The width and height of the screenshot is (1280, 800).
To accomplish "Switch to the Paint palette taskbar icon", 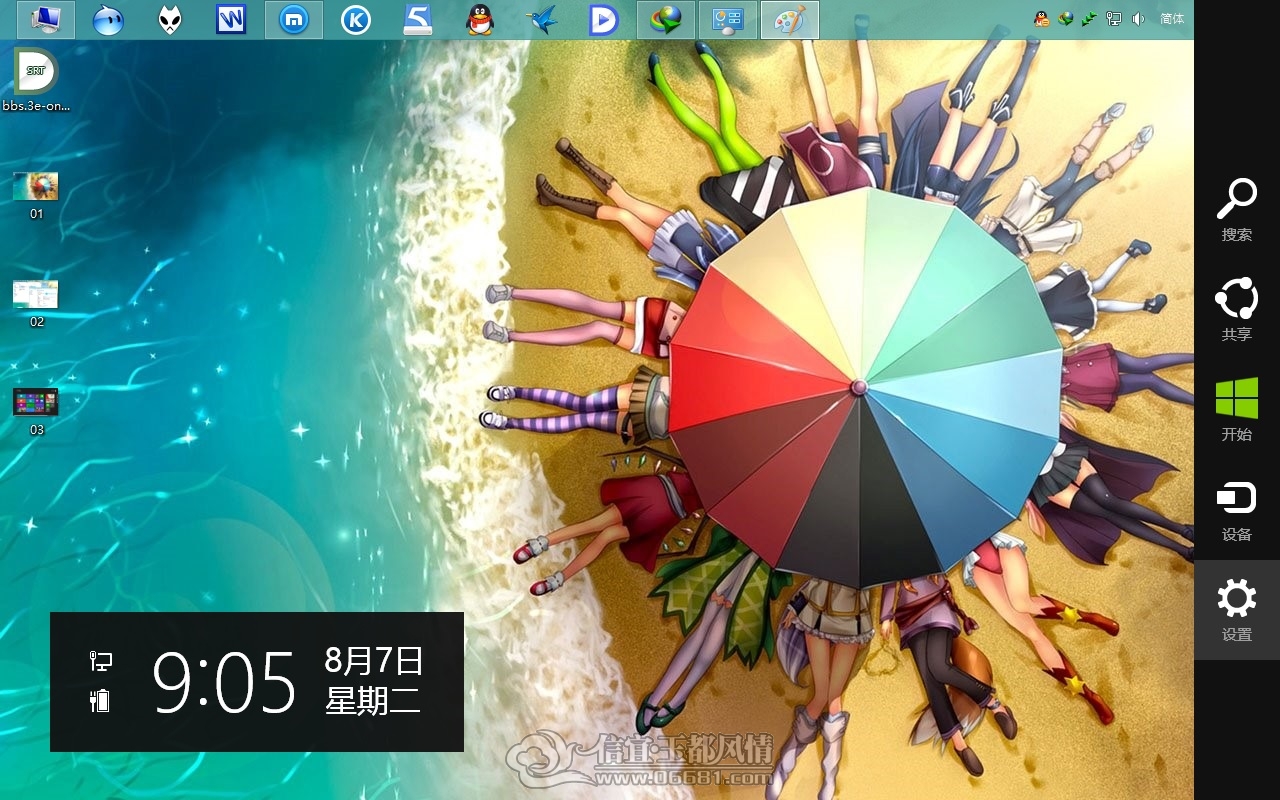I will [x=790, y=19].
